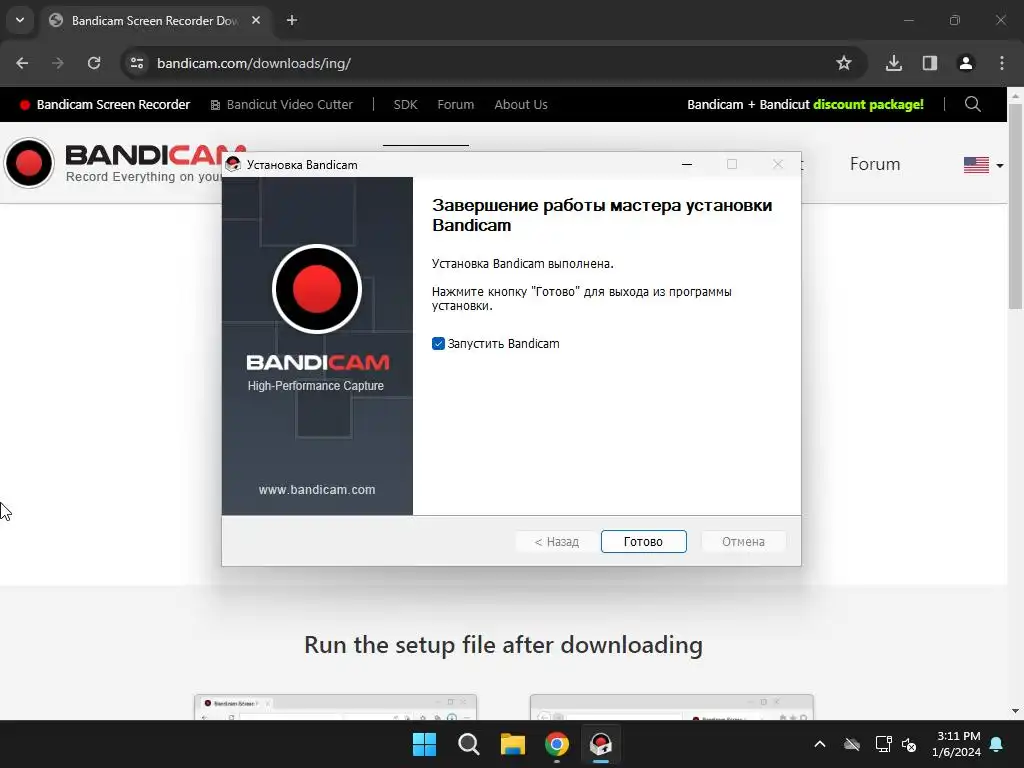
Task: Click the Готово button in the installer
Action: pyautogui.click(x=643, y=541)
